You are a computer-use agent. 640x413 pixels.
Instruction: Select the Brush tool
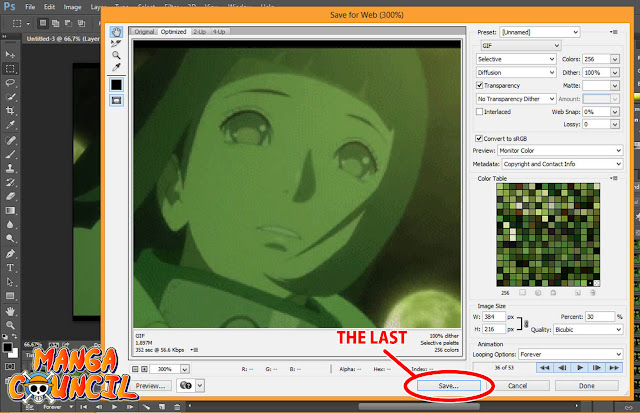pos(10,154)
